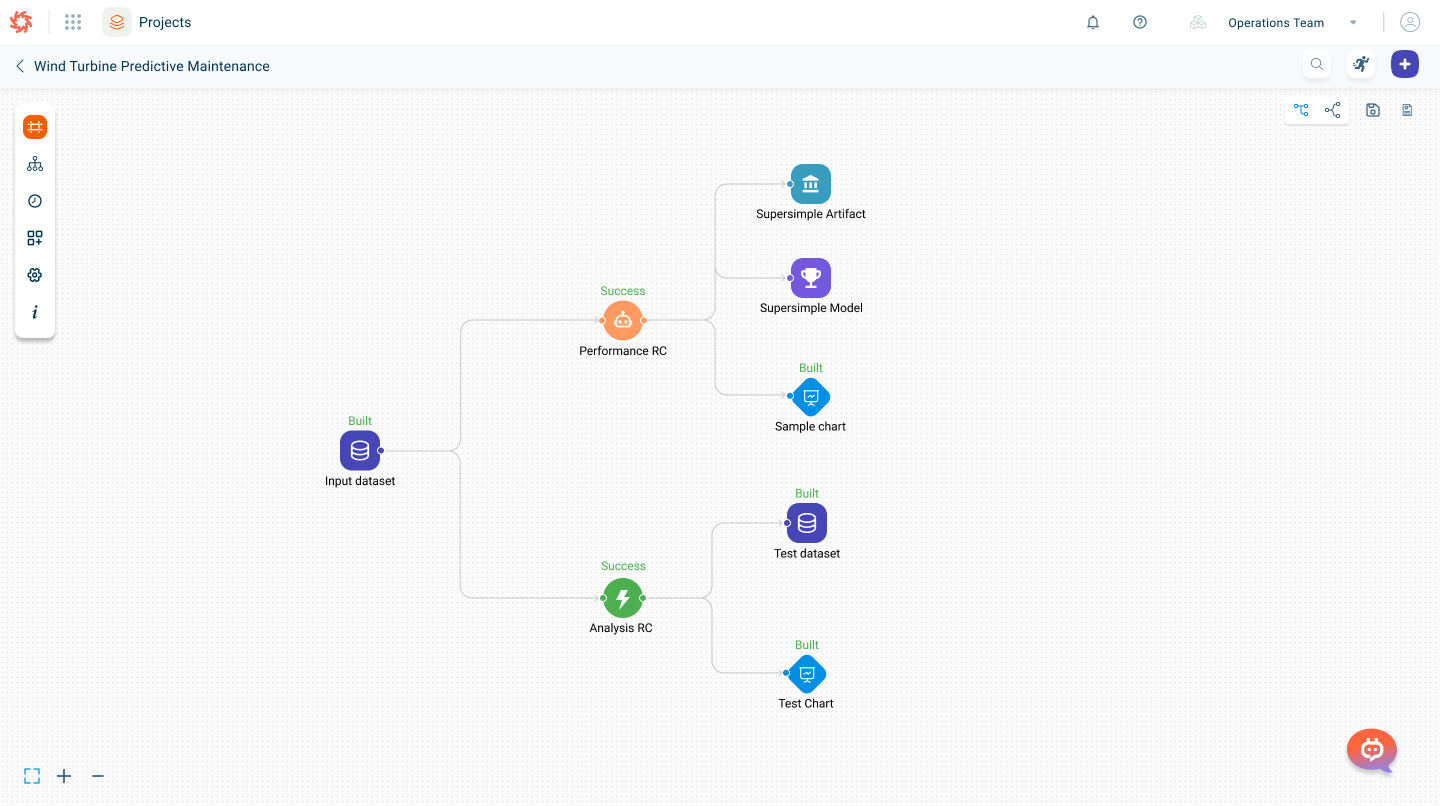
Task: Toggle the running jobs indicator icon
Action: click(x=1360, y=63)
